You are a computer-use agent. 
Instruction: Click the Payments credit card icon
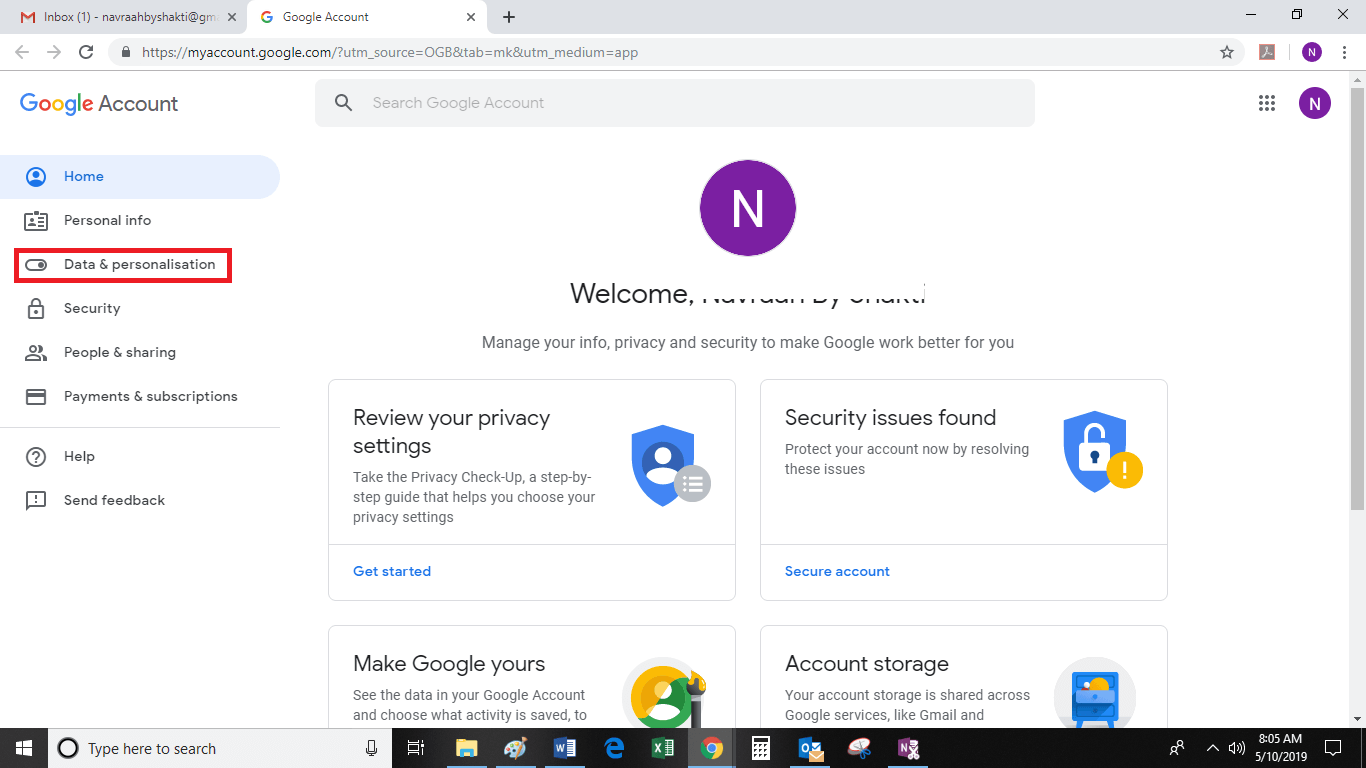click(36, 397)
